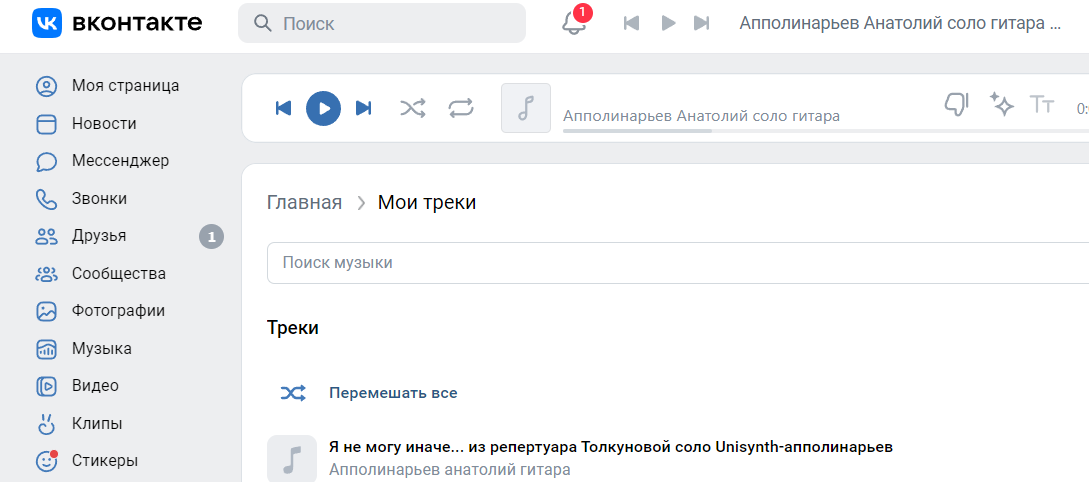Click the header track title Апполинарьев Анатолий соло гитара
Viewport: 1089px width, 482px height.
pos(900,23)
